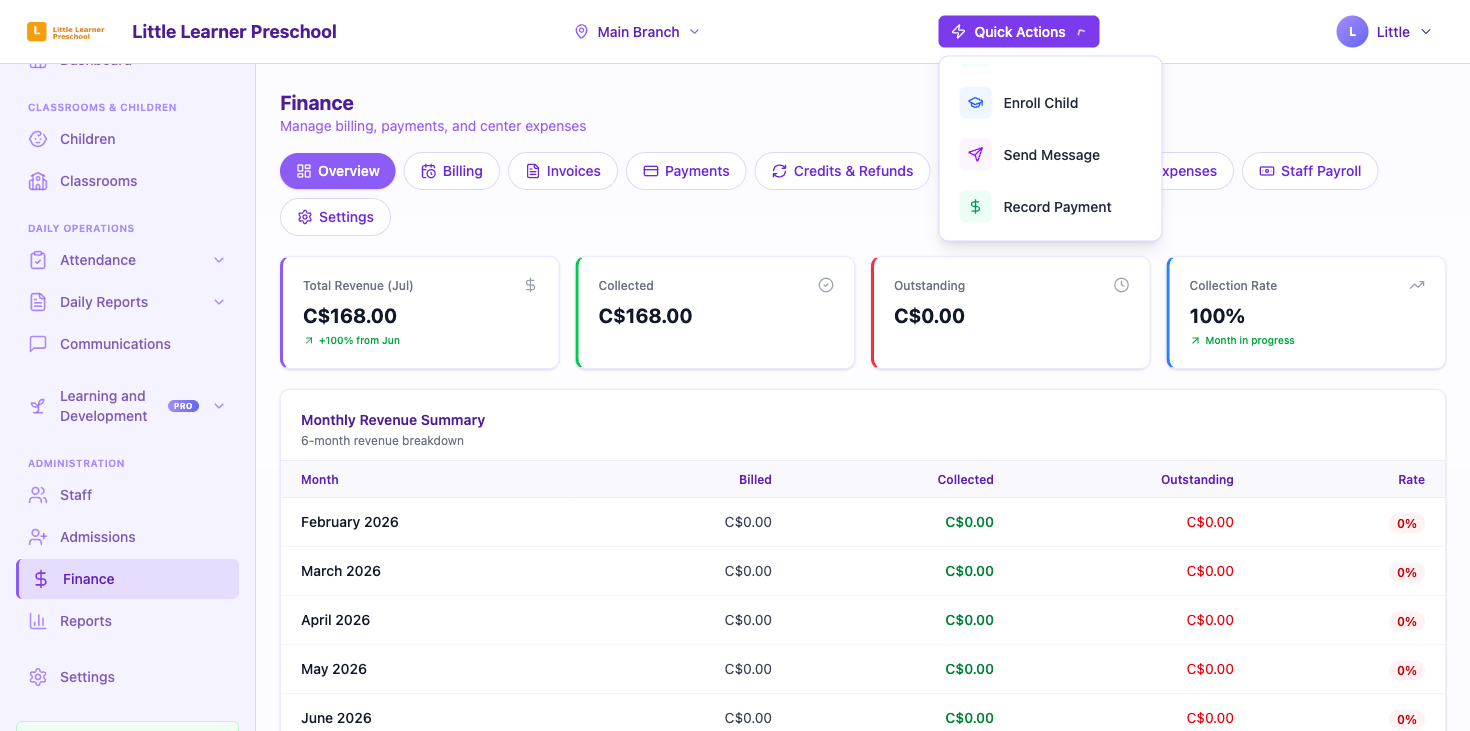The width and height of the screenshot is (1470, 731).
Task: Open the Children sidebar link
Action: point(128,139)
